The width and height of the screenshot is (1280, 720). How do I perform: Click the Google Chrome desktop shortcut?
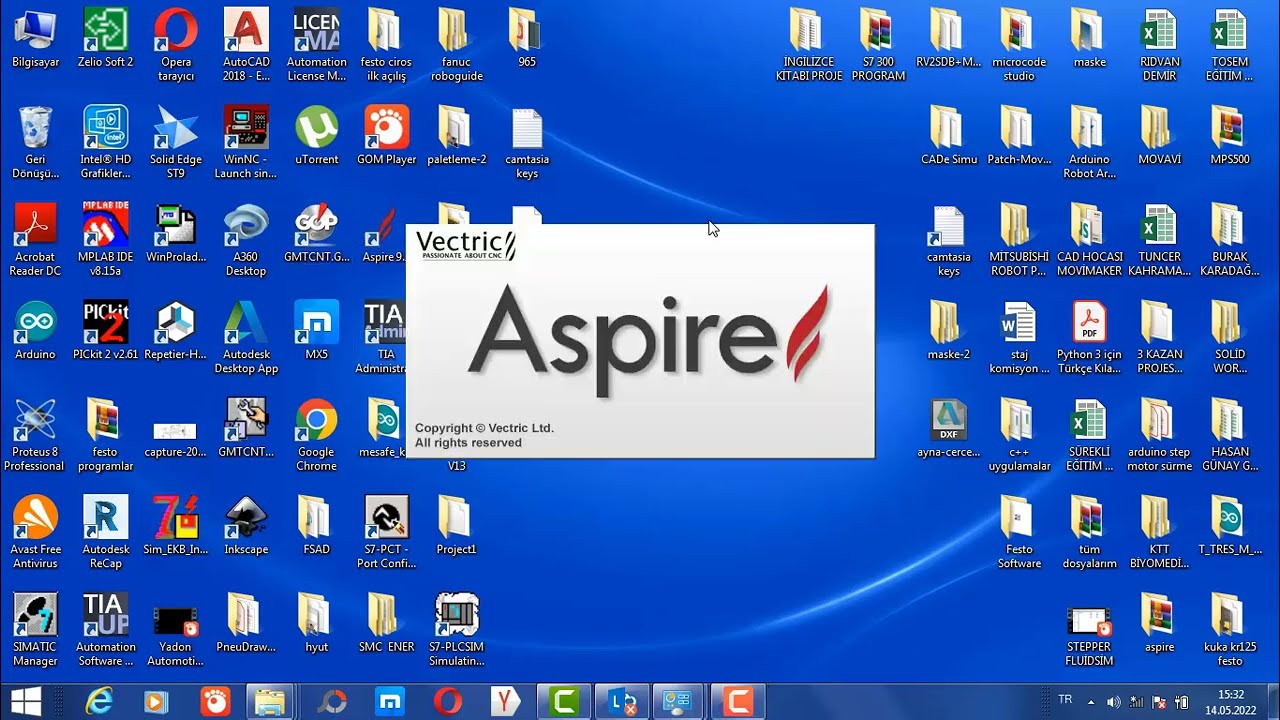point(316,437)
